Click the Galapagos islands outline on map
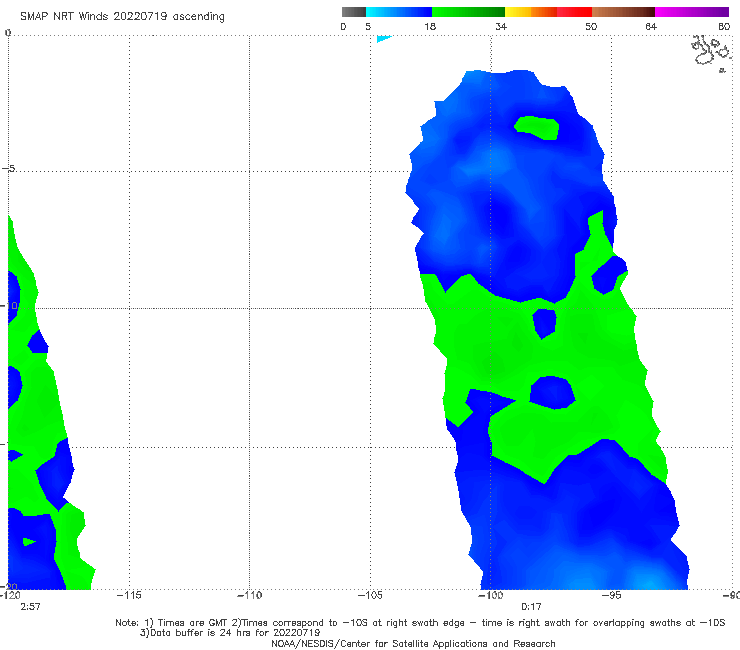740x650 pixels. (x=711, y=52)
